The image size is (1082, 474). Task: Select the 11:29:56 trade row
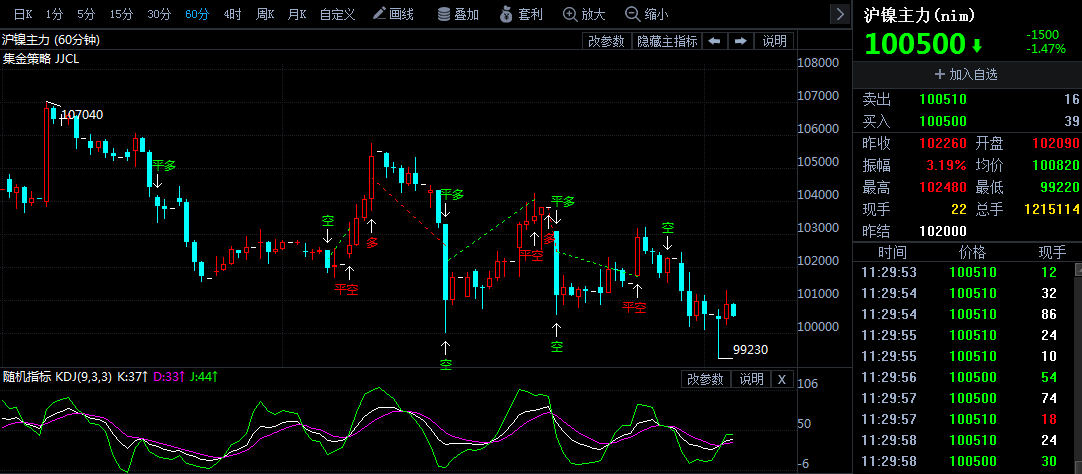pos(963,377)
